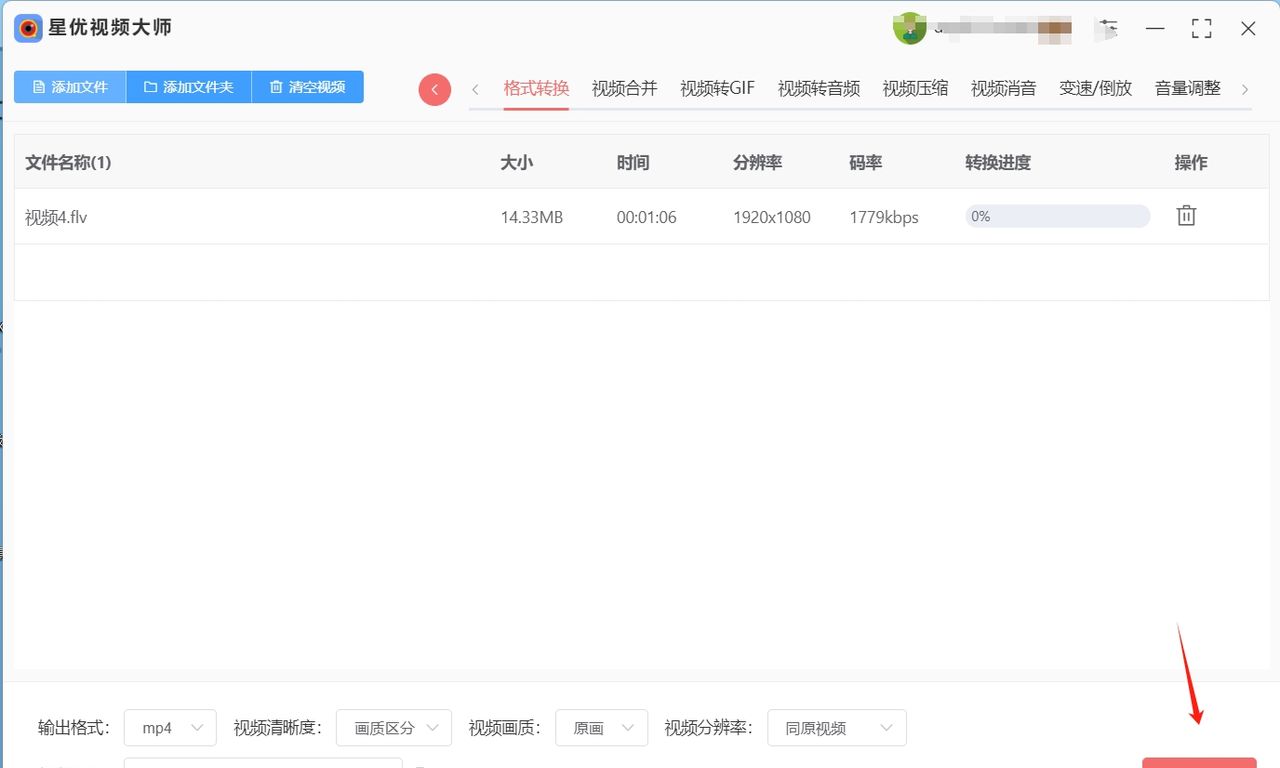Switch to the 视频合并 tab
This screenshot has width=1280, height=768.
click(624, 88)
